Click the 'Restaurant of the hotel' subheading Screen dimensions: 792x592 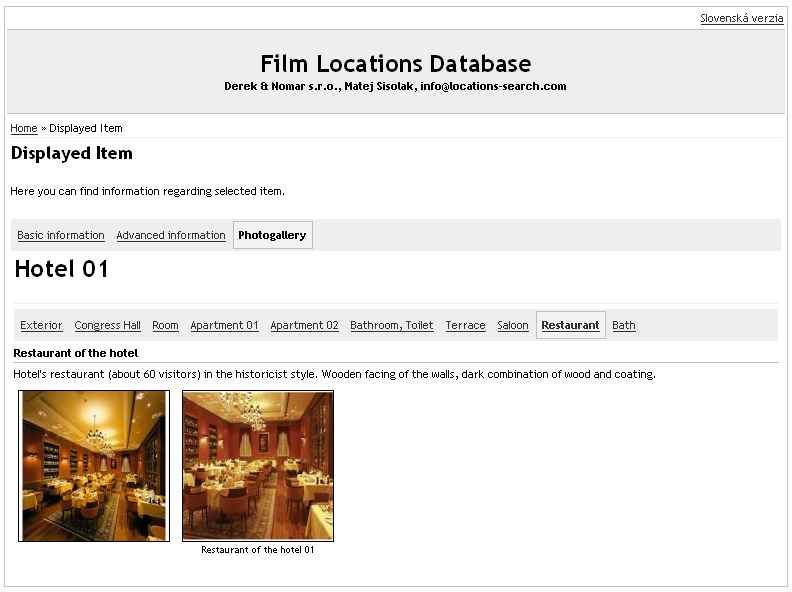point(76,353)
